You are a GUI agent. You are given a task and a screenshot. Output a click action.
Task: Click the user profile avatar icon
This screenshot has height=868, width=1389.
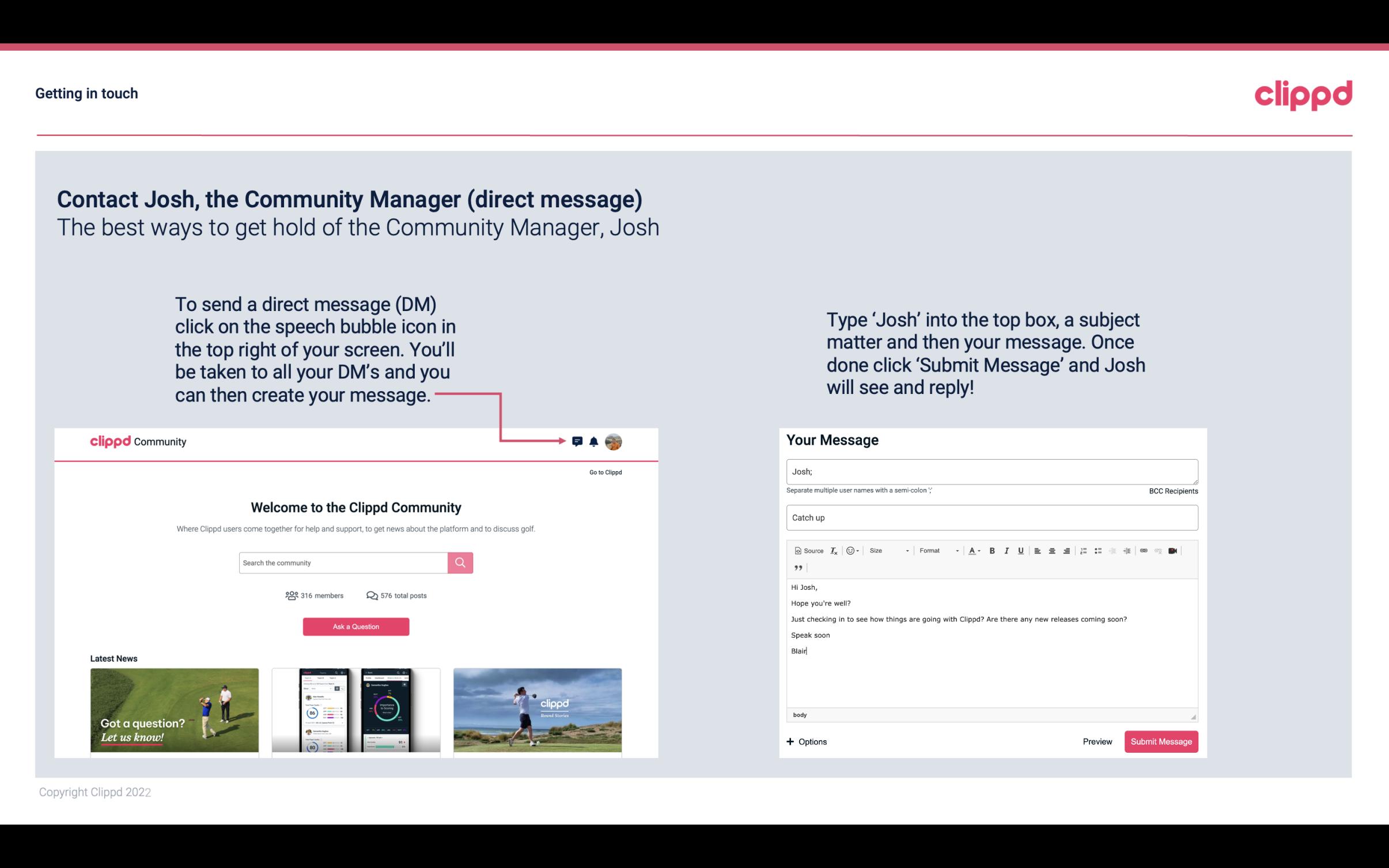614,441
